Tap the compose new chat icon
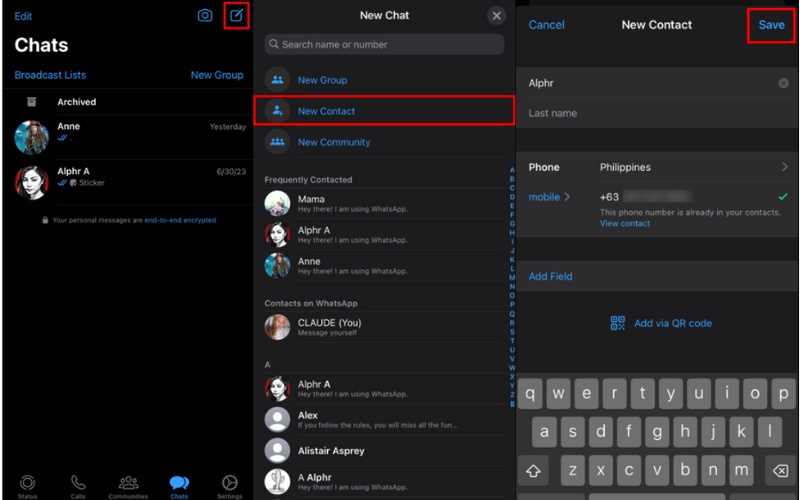 (236, 16)
